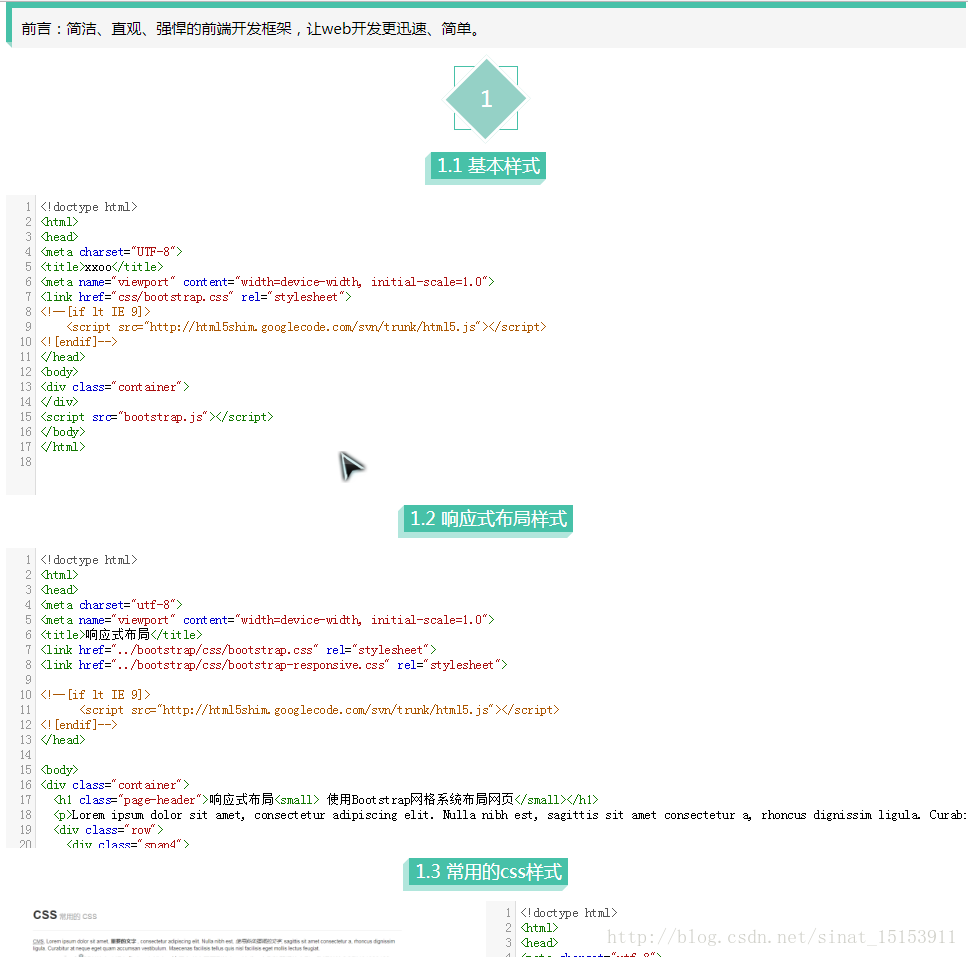Select the "1.2 响应式布局样式" heading
This screenshot has height=957, width=968.
pyautogui.click(x=486, y=519)
